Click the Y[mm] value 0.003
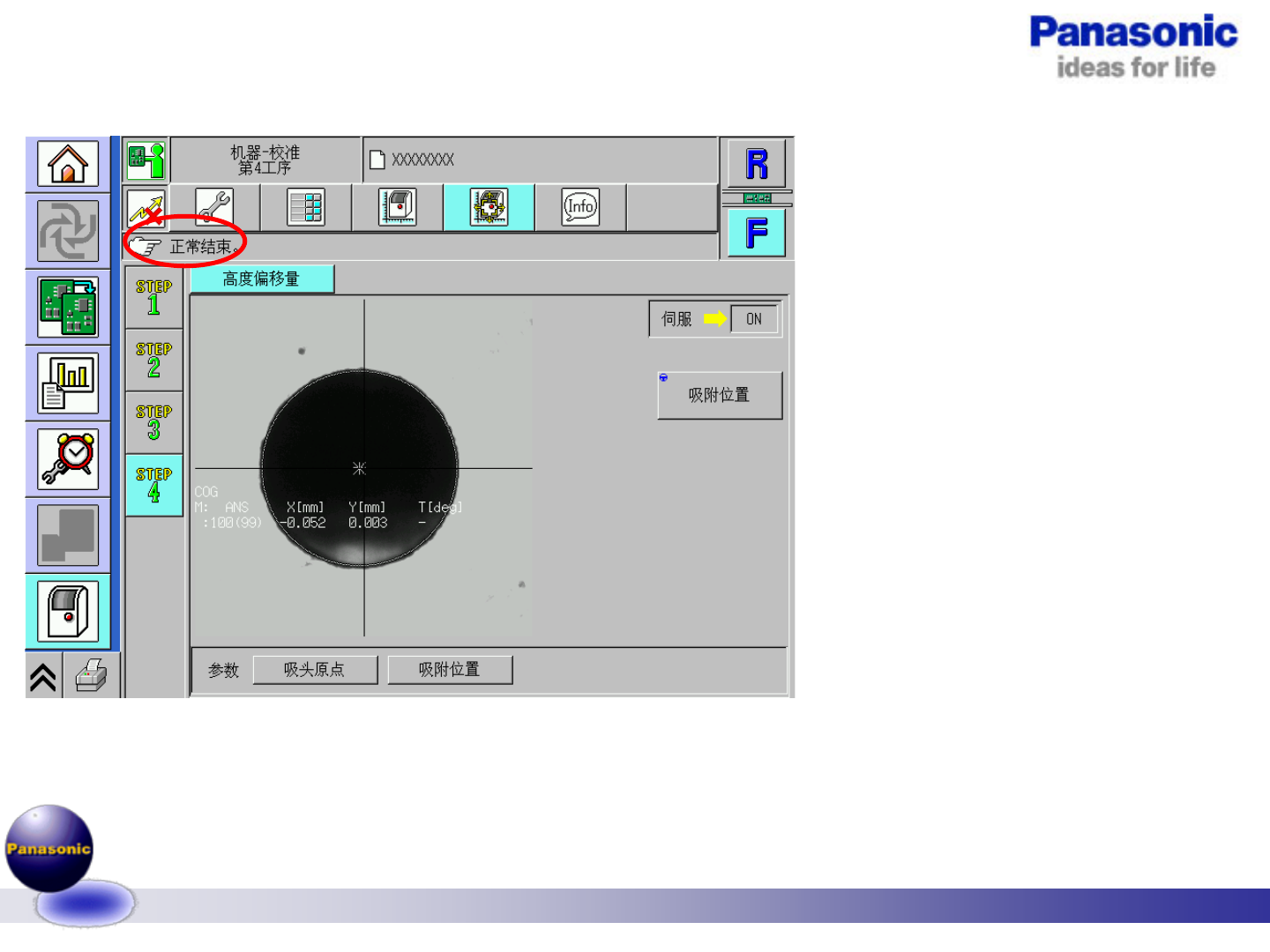Viewport: 1270px width, 952px height. coord(368,523)
